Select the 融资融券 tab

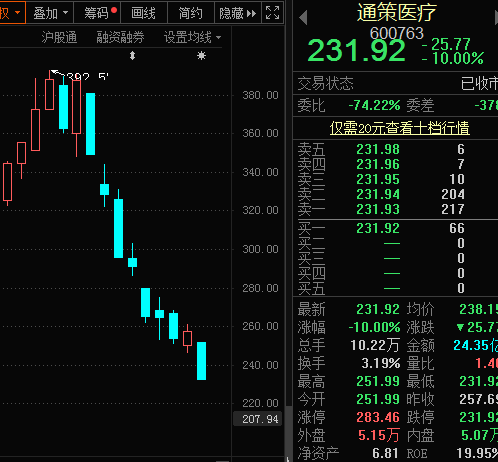tap(120, 37)
